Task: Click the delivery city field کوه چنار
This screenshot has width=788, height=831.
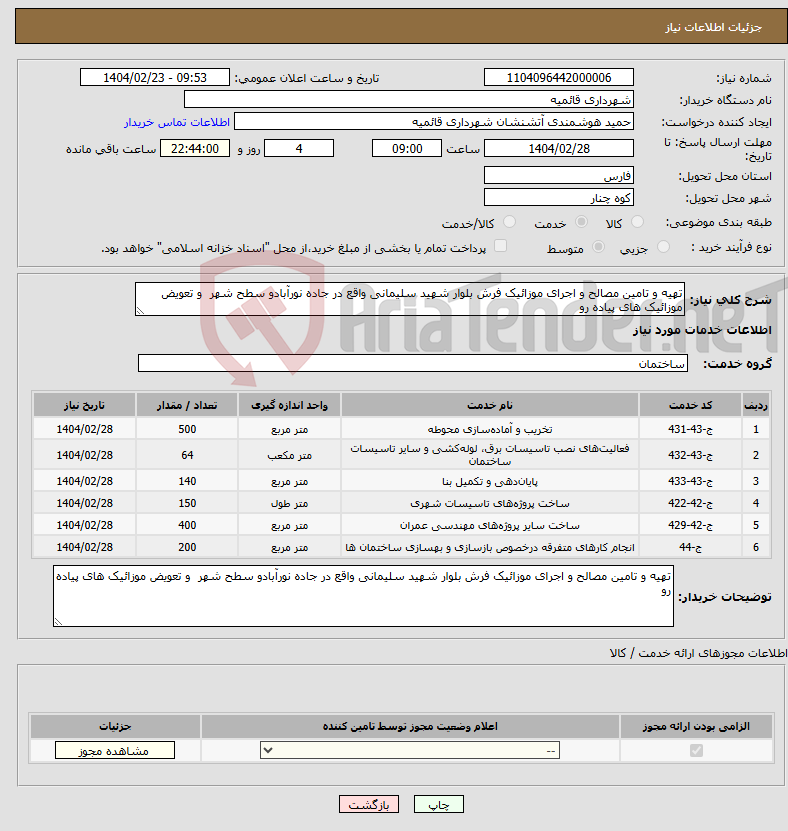Action: (x=559, y=198)
